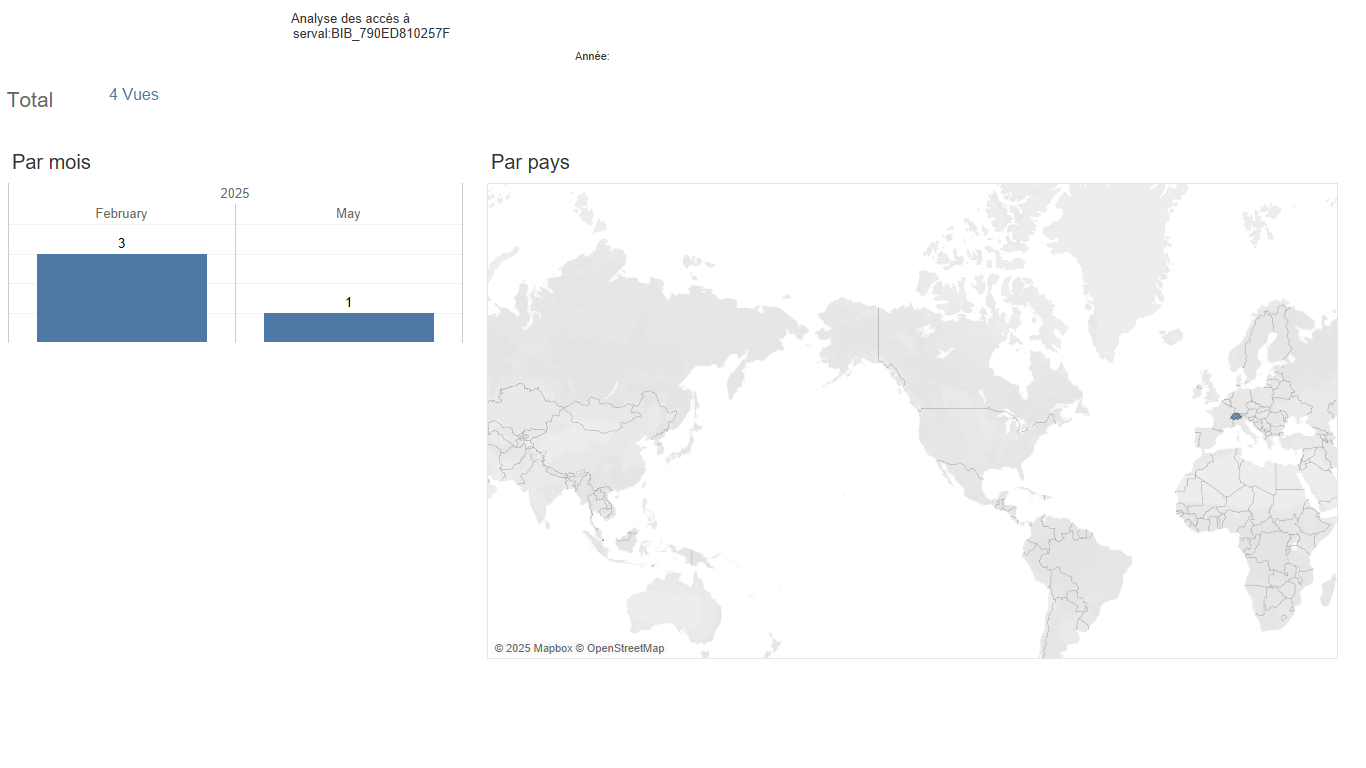Image resolution: width=1366 pixels, height=768 pixels.
Task: Select highlighted Switzerland on the map
Action: [x=1236, y=415]
